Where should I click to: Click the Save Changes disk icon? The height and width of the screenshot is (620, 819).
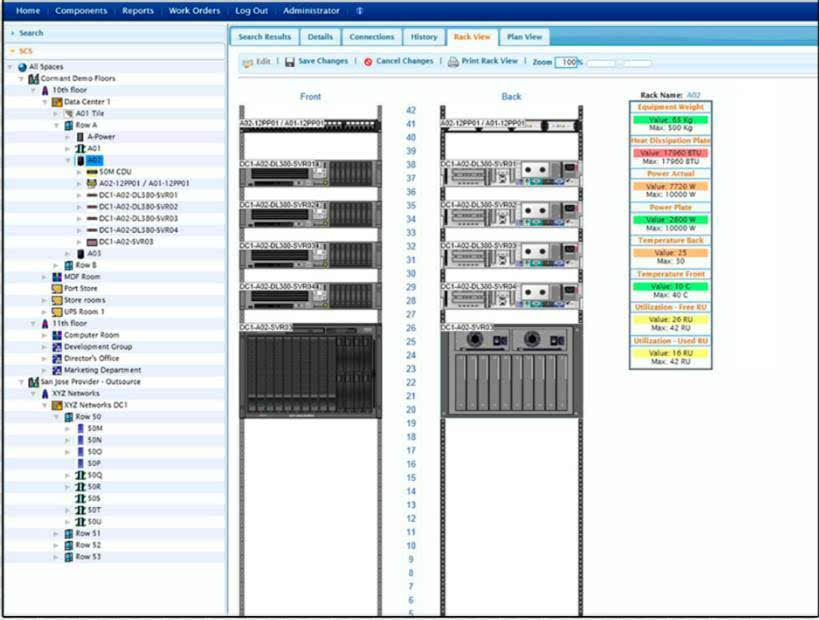click(x=290, y=62)
